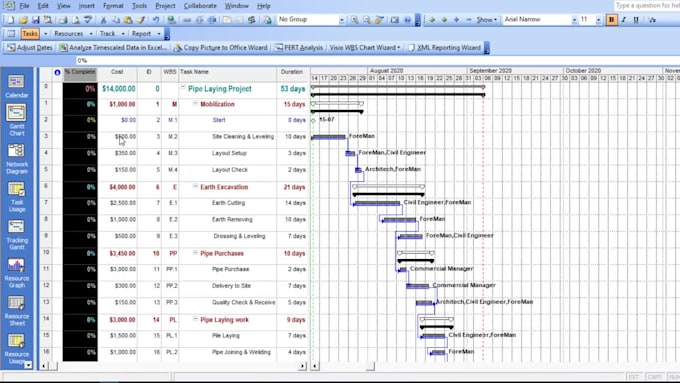680x383 pixels.
Task: Toggle Underline formatting button
Action: 636,20
